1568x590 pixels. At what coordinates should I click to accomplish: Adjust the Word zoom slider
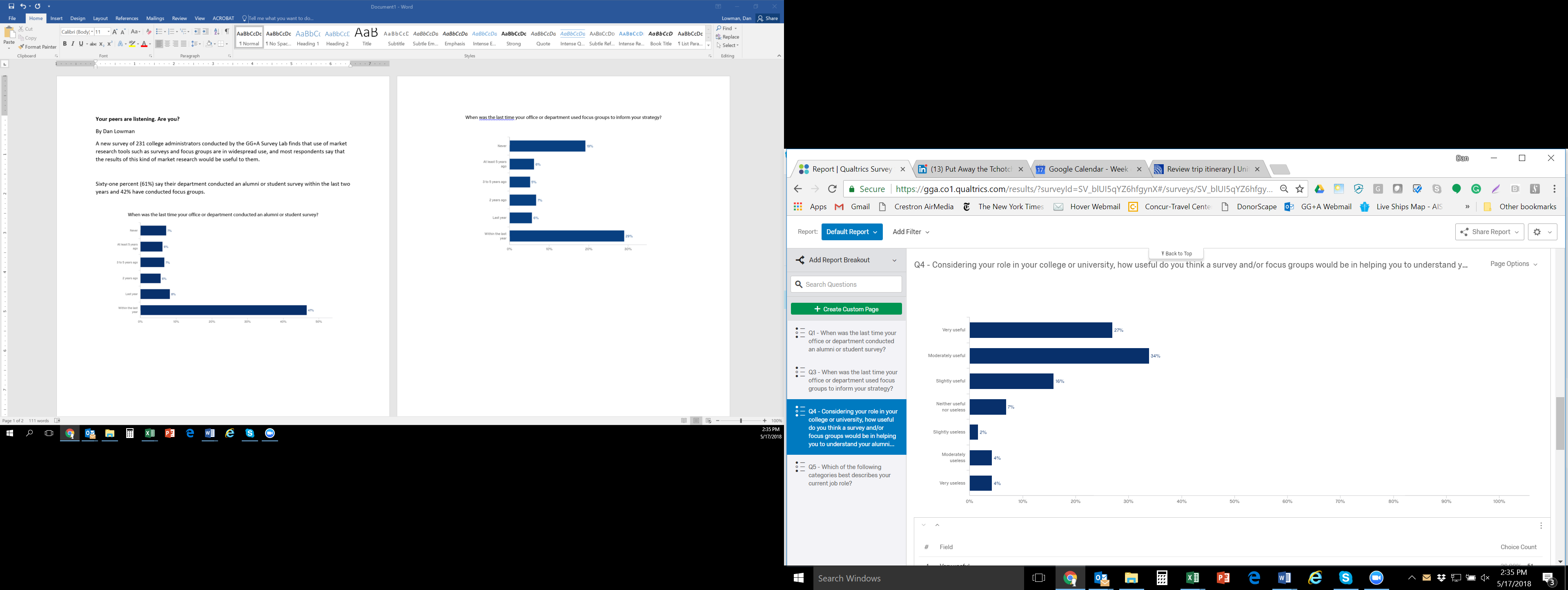[741, 421]
